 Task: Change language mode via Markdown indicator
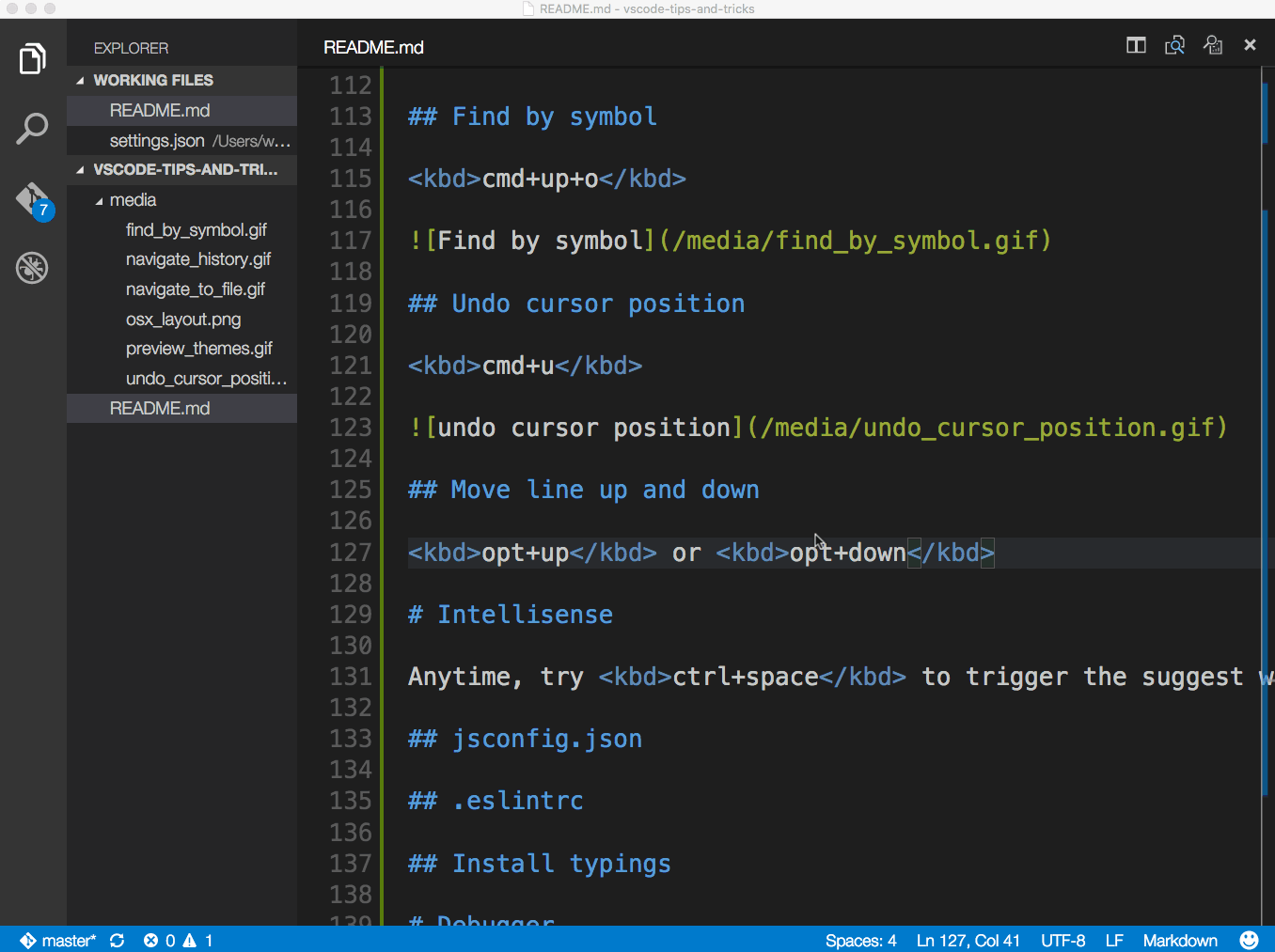pyautogui.click(x=1180, y=940)
